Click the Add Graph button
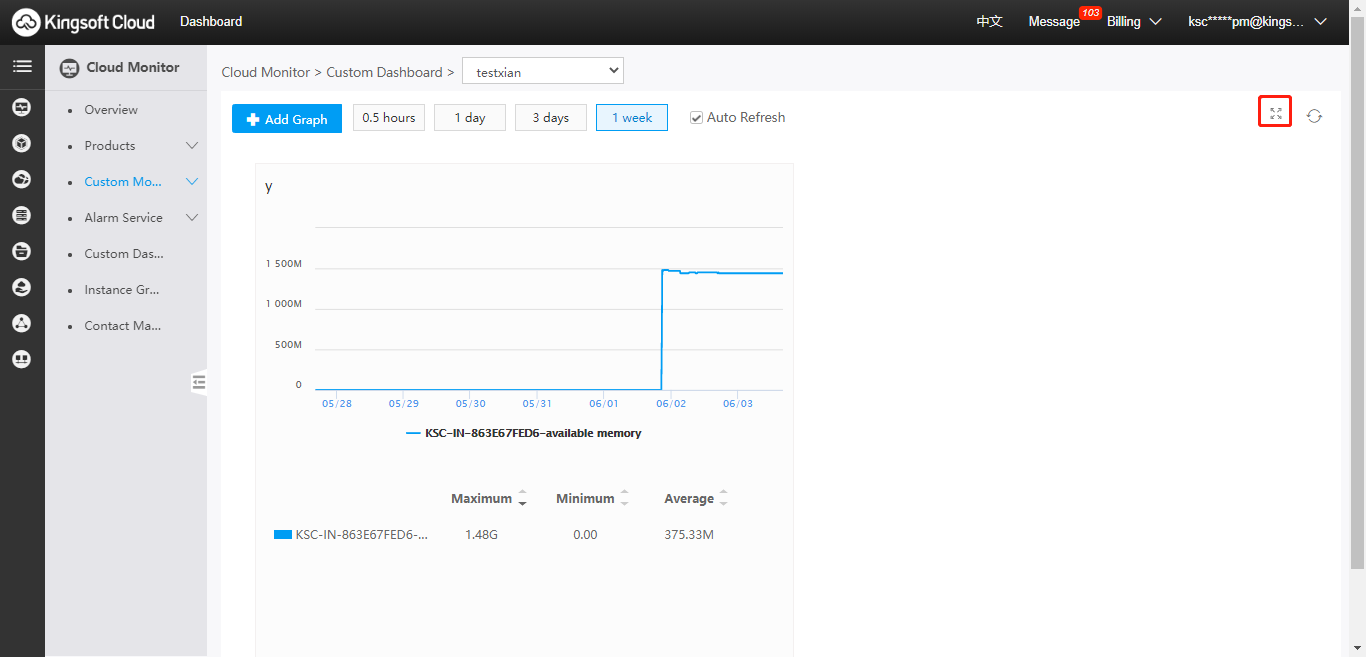The image size is (1366, 657). pos(287,119)
